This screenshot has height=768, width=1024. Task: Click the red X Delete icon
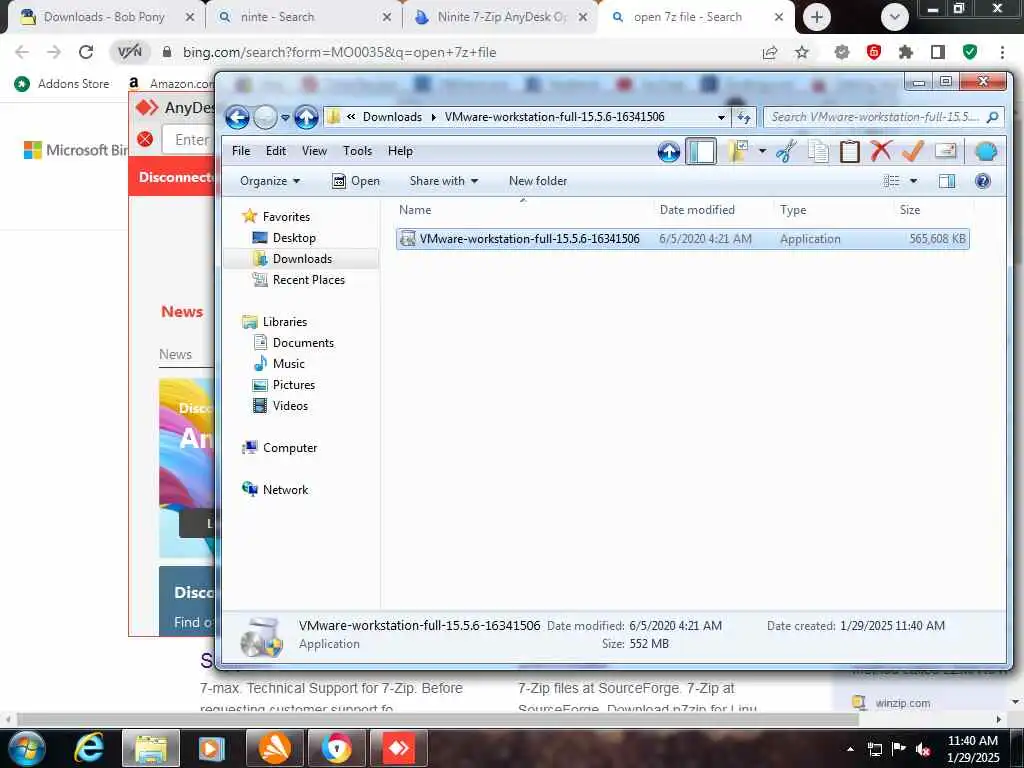[x=881, y=152]
